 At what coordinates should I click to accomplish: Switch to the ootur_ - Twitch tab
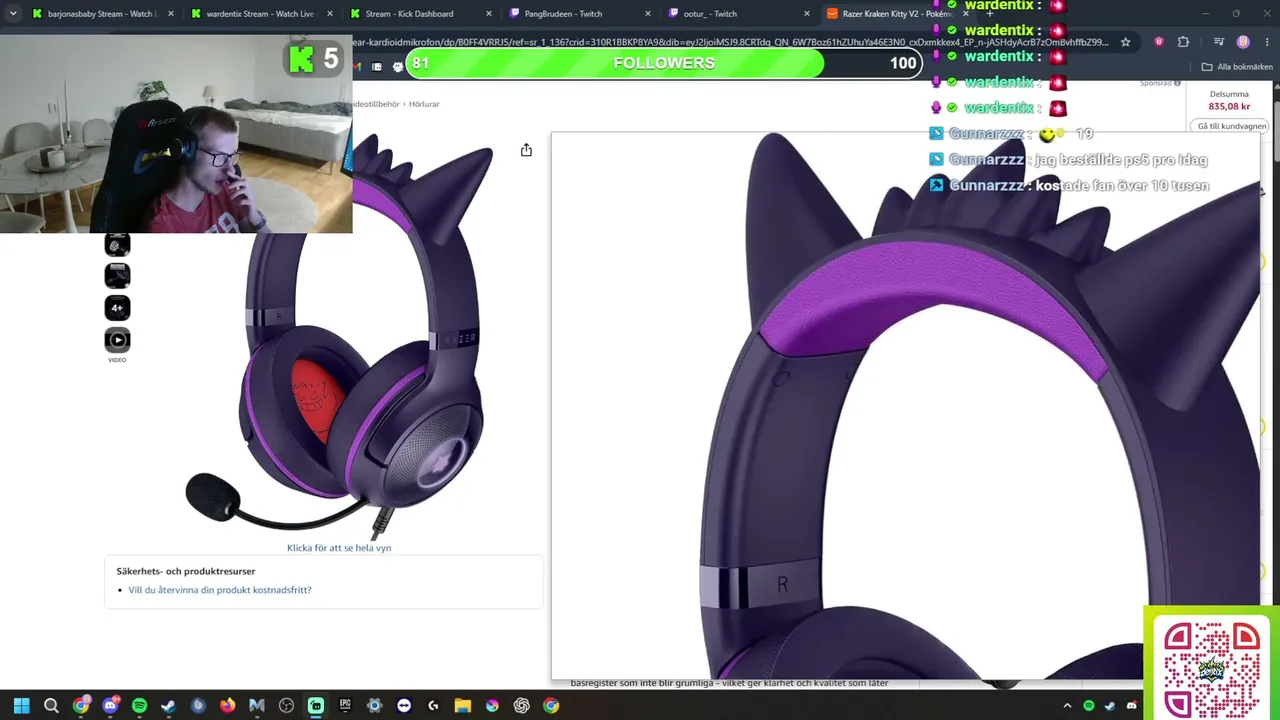click(x=738, y=14)
